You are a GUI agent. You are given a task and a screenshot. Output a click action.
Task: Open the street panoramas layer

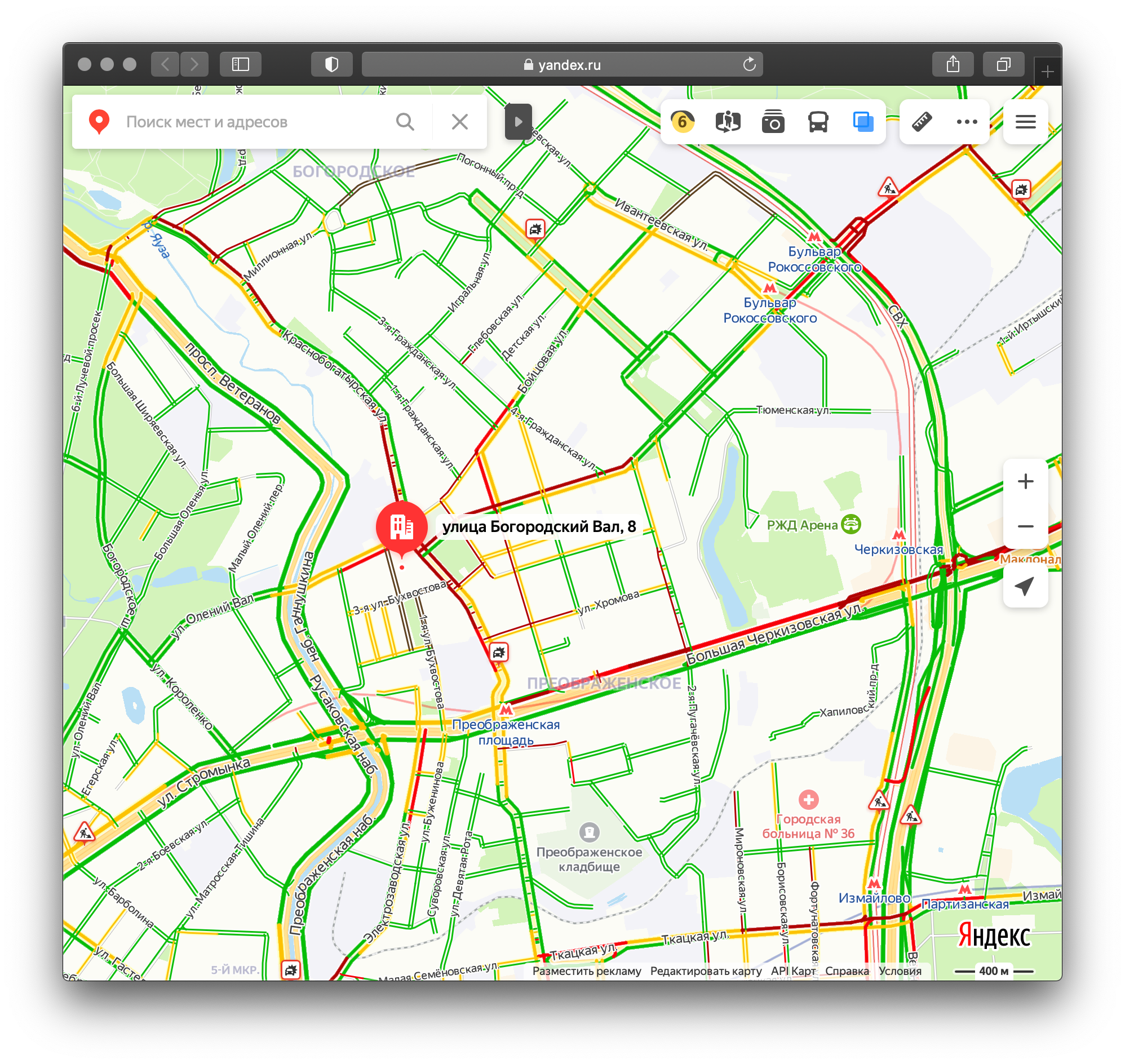pyautogui.click(x=727, y=122)
